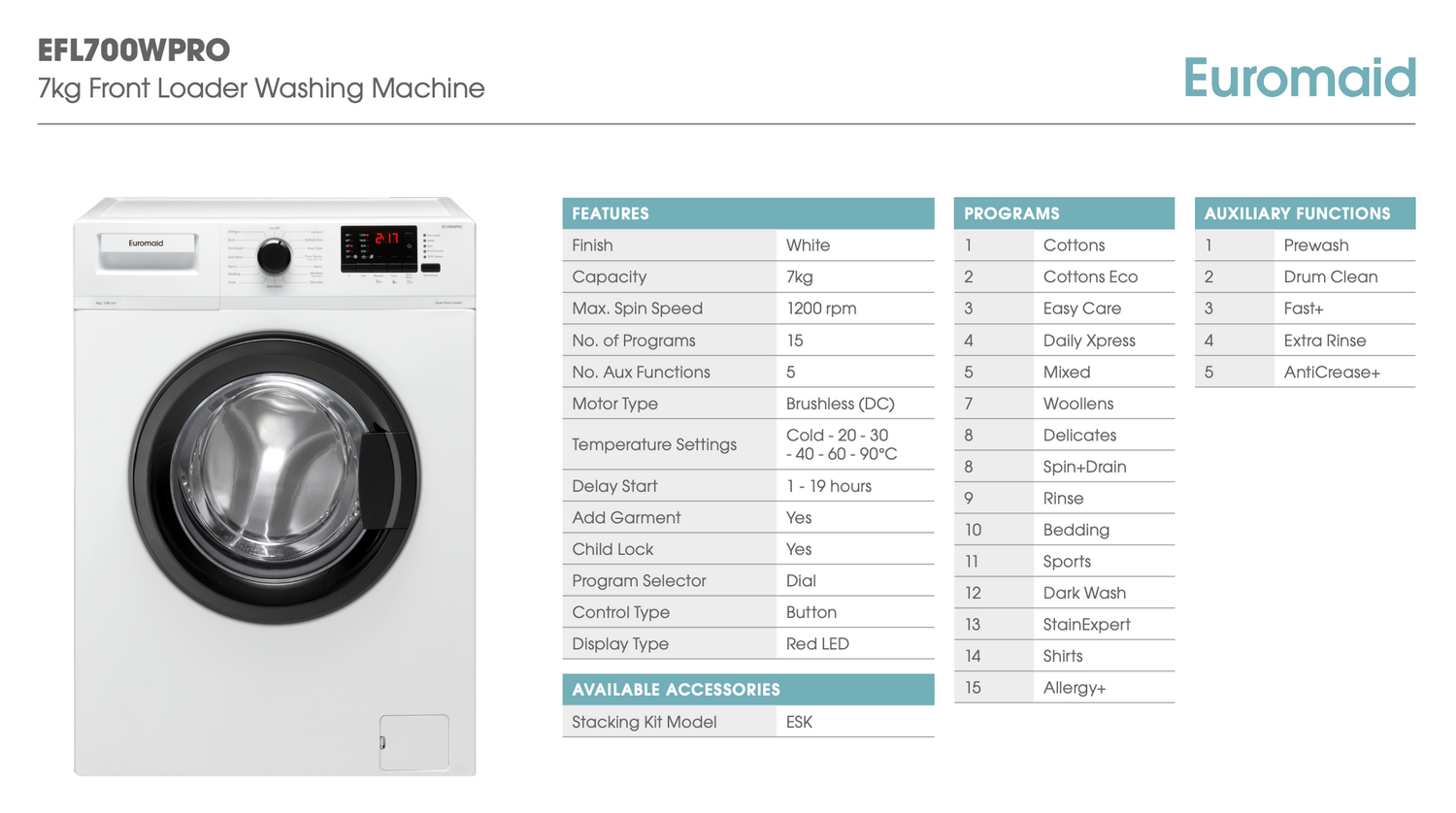
Task: Click the washing machine program dial
Action: (x=274, y=256)
